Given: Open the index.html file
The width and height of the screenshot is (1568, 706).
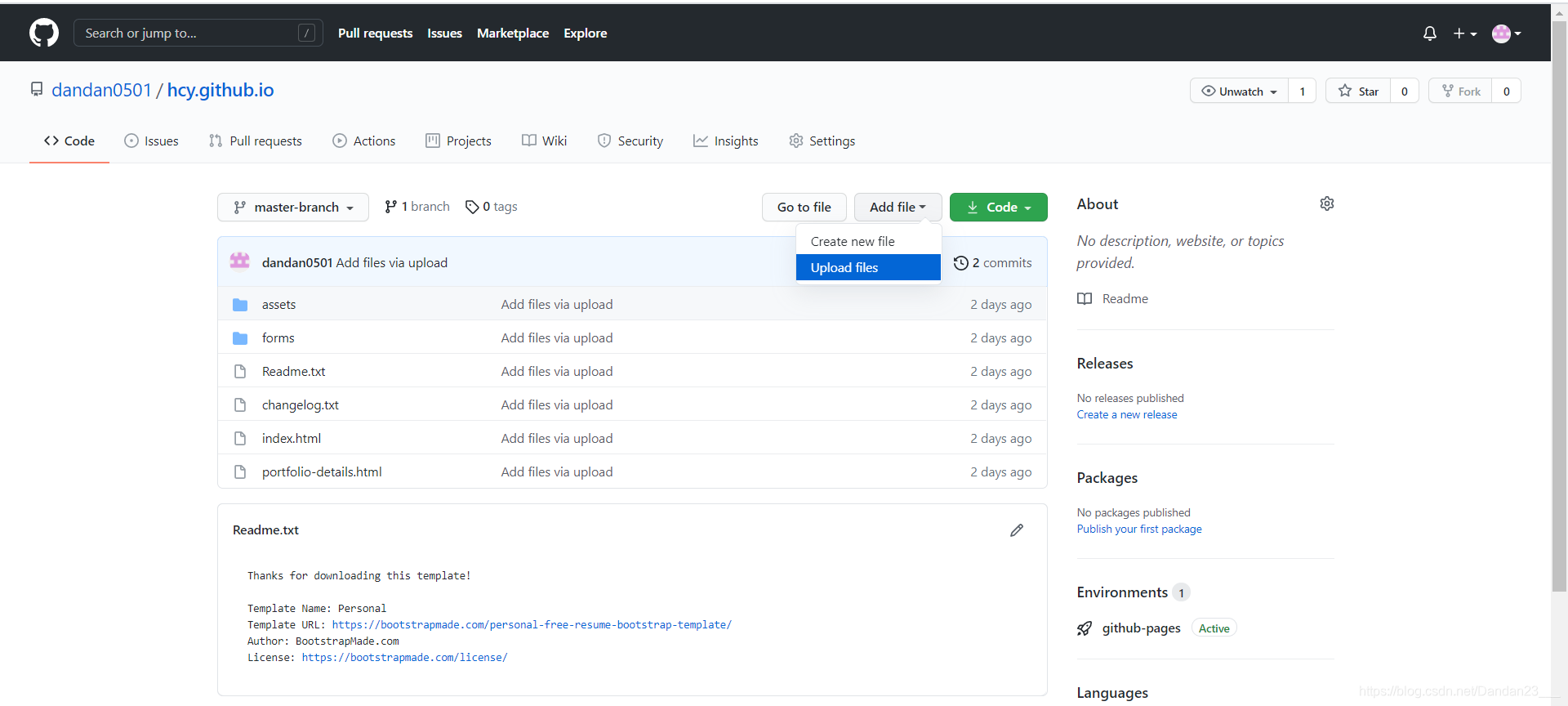Looking at the screenshot, I should point(292,439).
